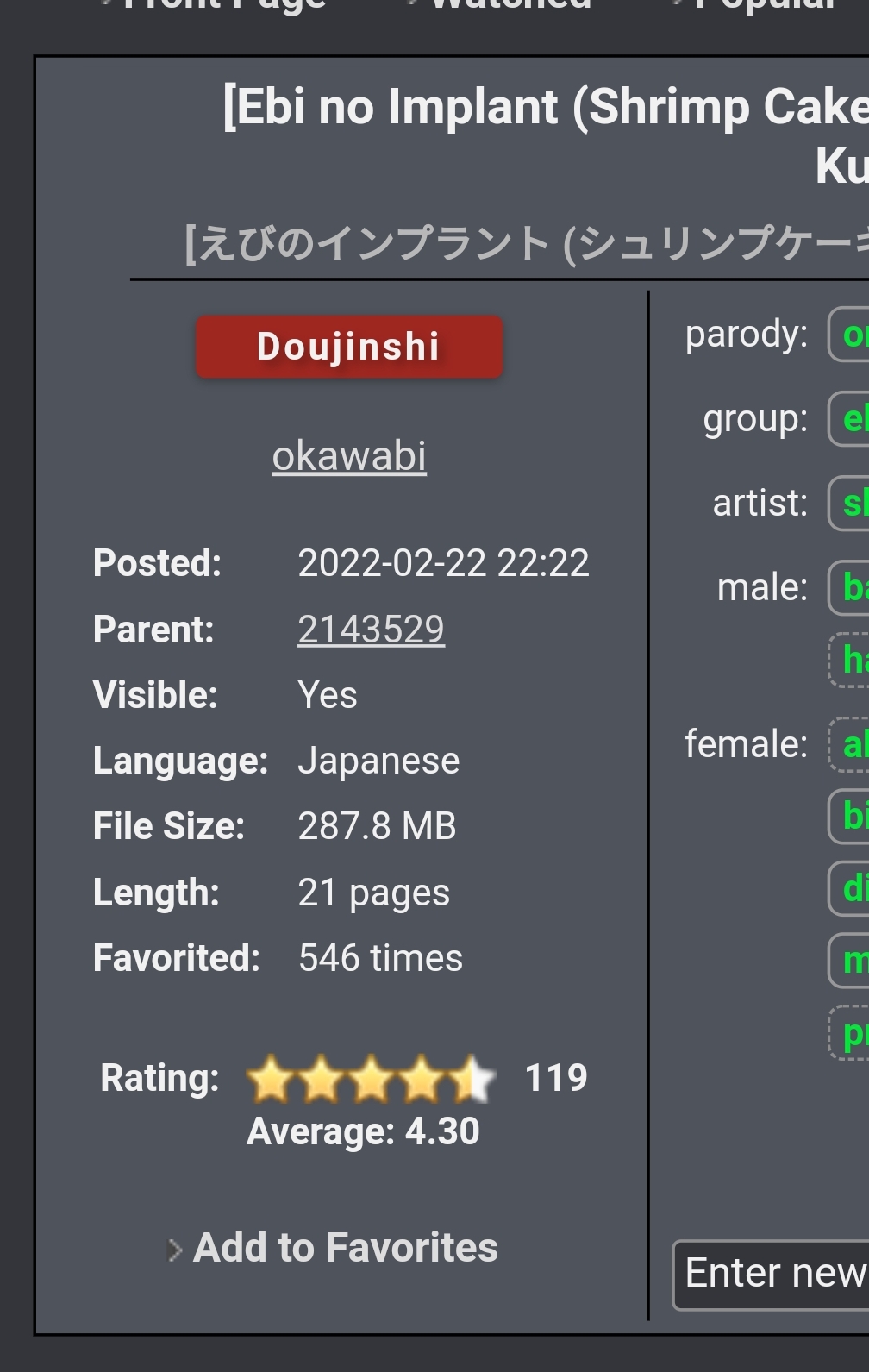The image size is (869, 1372).
Task: Select the first male tag starting with "ba"
Action: [850, 588]
